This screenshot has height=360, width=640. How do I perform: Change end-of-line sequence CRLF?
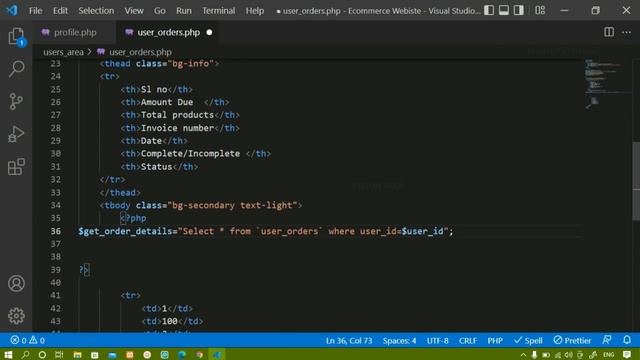pos(468,340)
